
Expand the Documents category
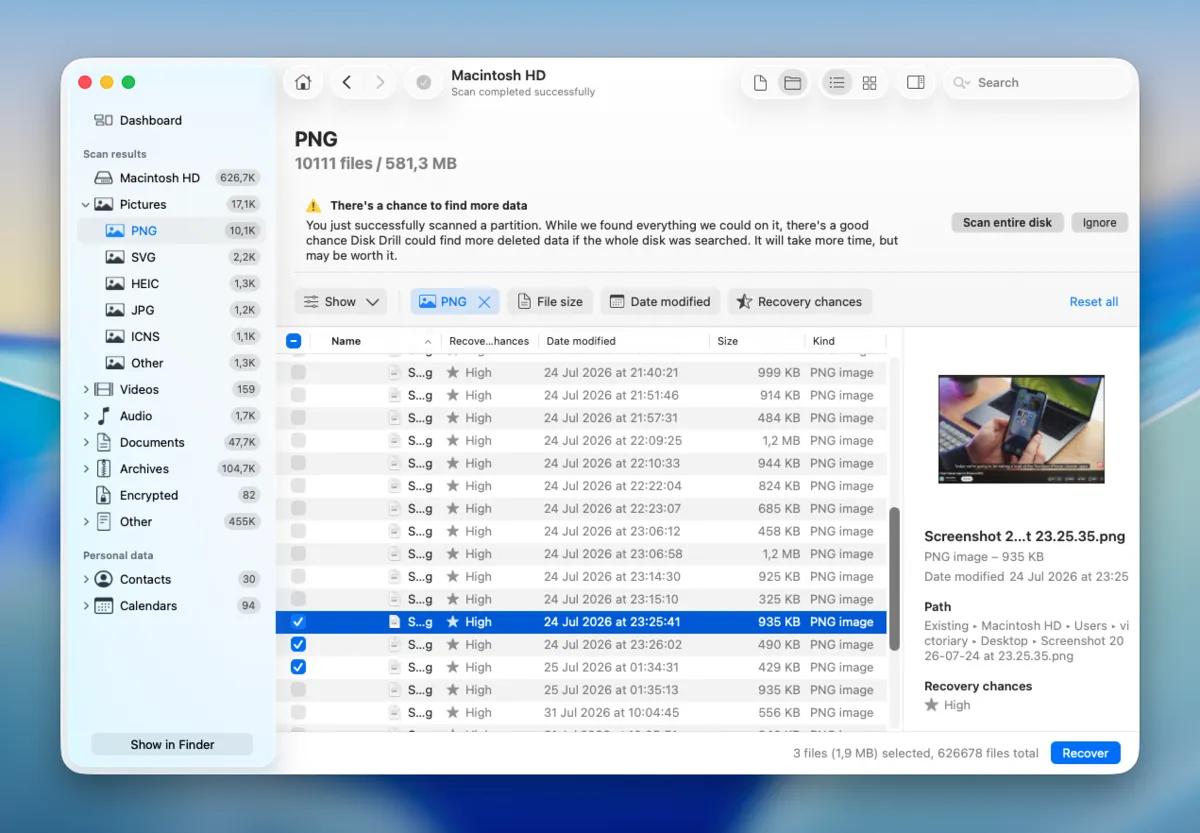coord(86,443)
